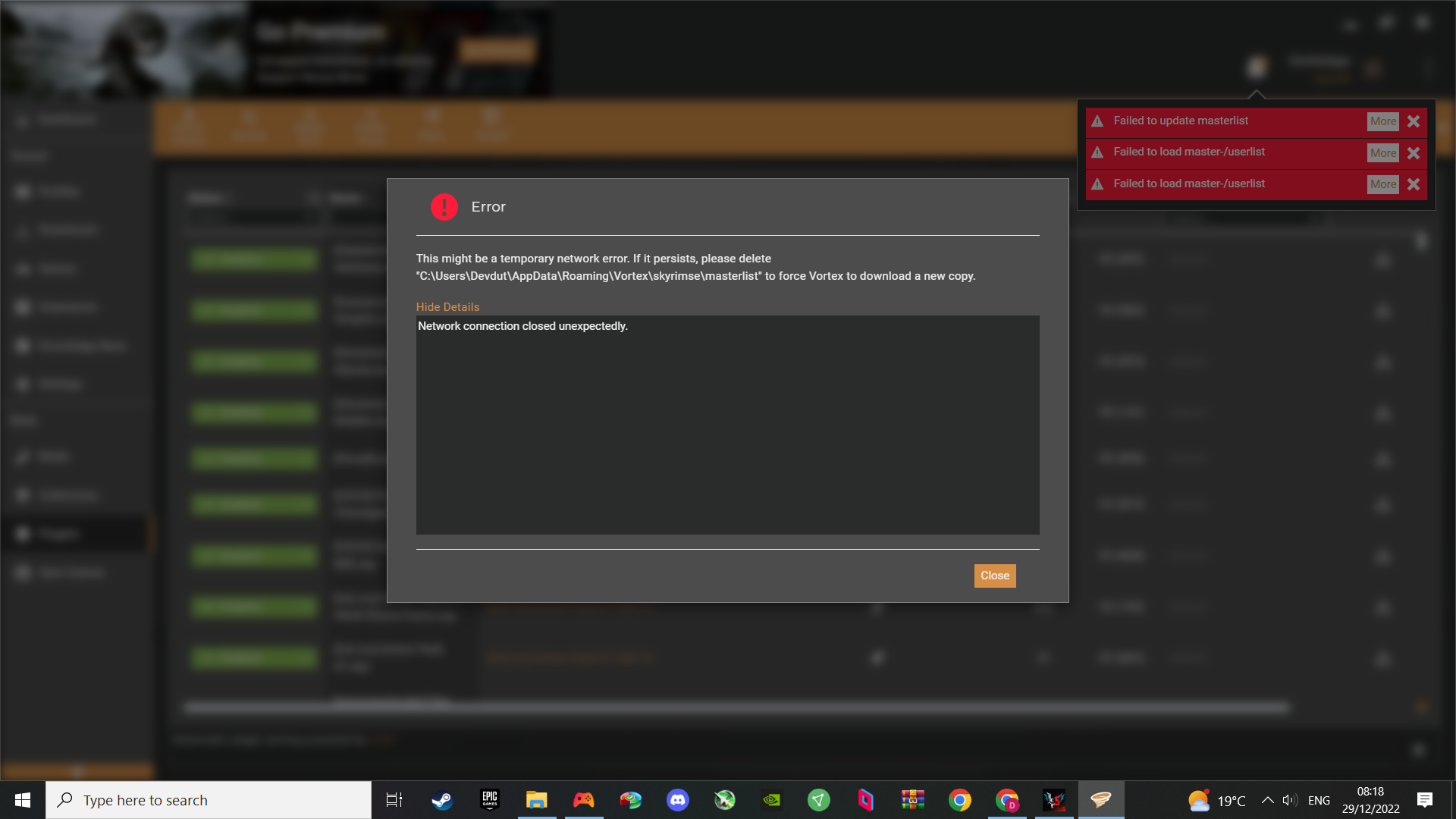
Task: Launch Steam from the taskbar
Action: click(441, 799)
